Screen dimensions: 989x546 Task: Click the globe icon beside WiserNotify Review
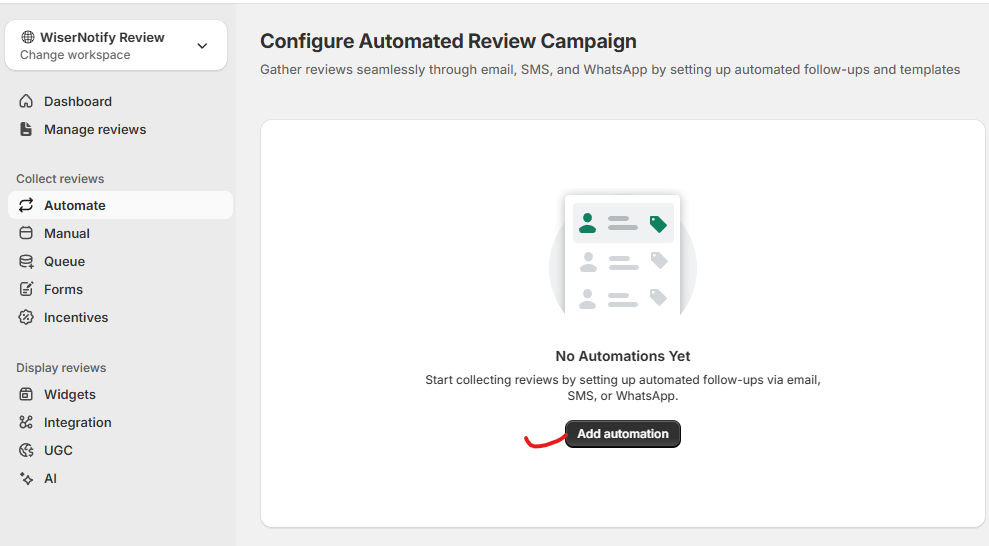pyautogui.click(x=27, y=38)
